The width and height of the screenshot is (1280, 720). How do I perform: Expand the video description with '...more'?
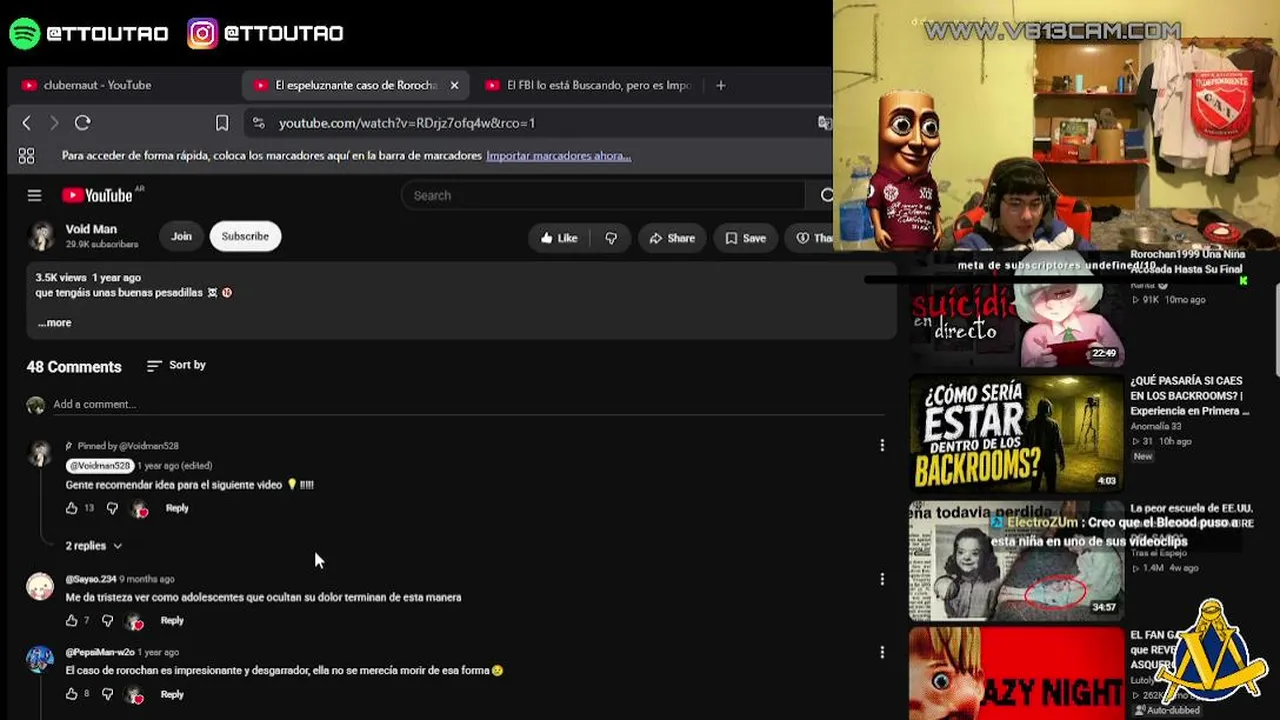point(54,323)
